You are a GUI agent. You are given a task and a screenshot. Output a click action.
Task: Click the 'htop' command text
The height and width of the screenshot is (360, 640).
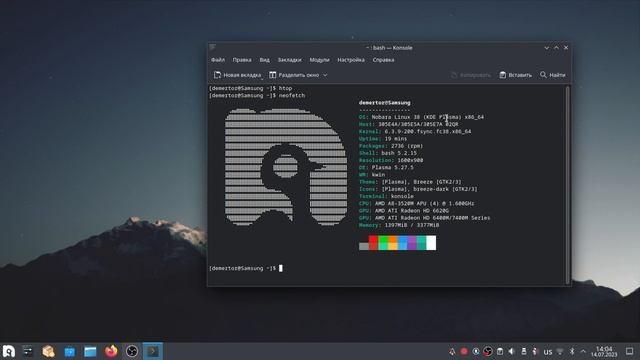coord(285,88)
